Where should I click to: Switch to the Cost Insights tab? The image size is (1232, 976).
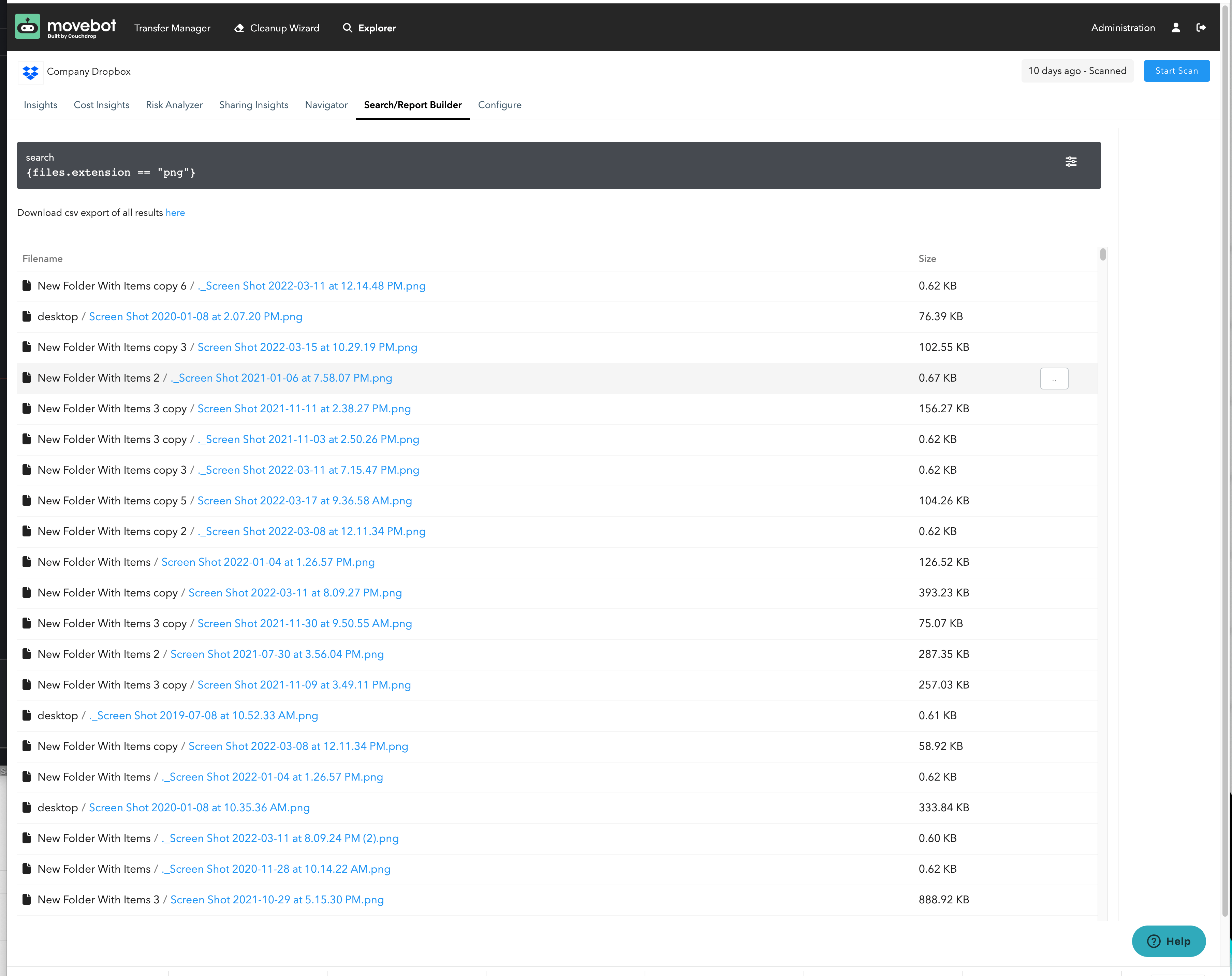pyautogui.click(x=102, y=105)
